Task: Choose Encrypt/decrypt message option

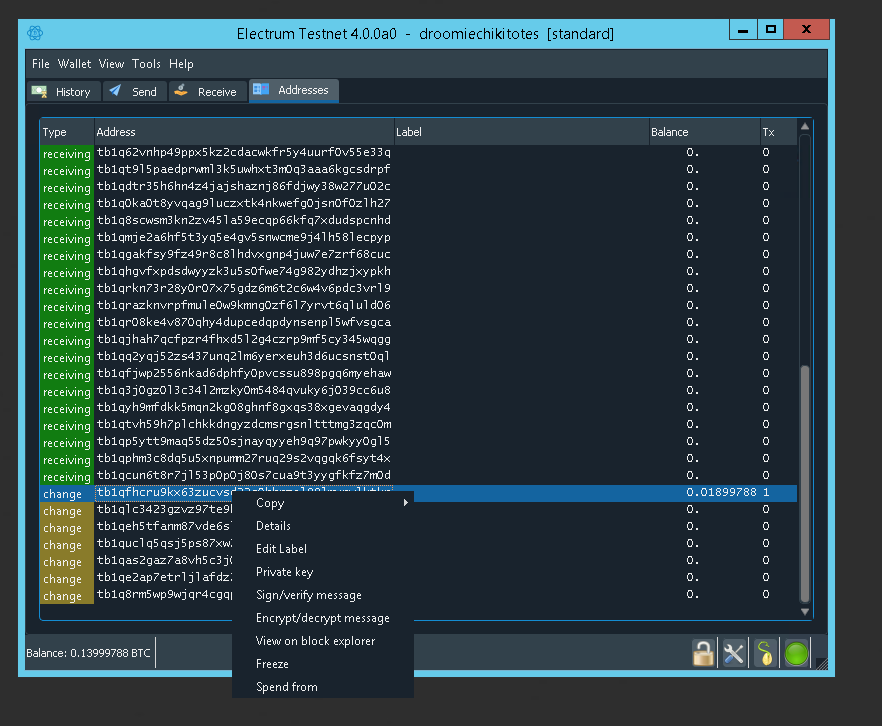Action: click(x=323, y=618)
